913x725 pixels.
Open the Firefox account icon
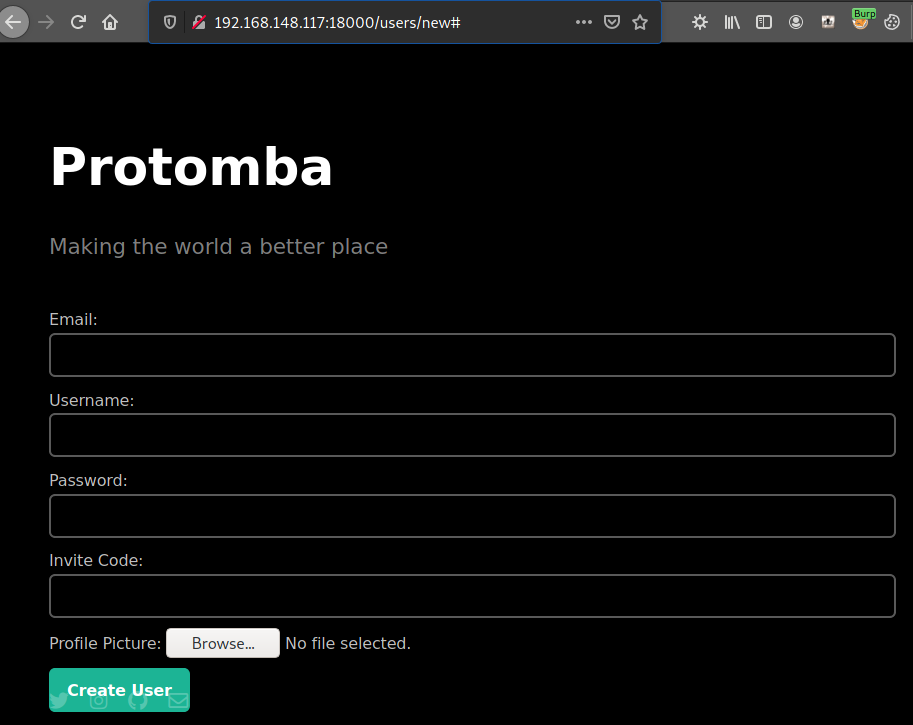pos(795,22)
